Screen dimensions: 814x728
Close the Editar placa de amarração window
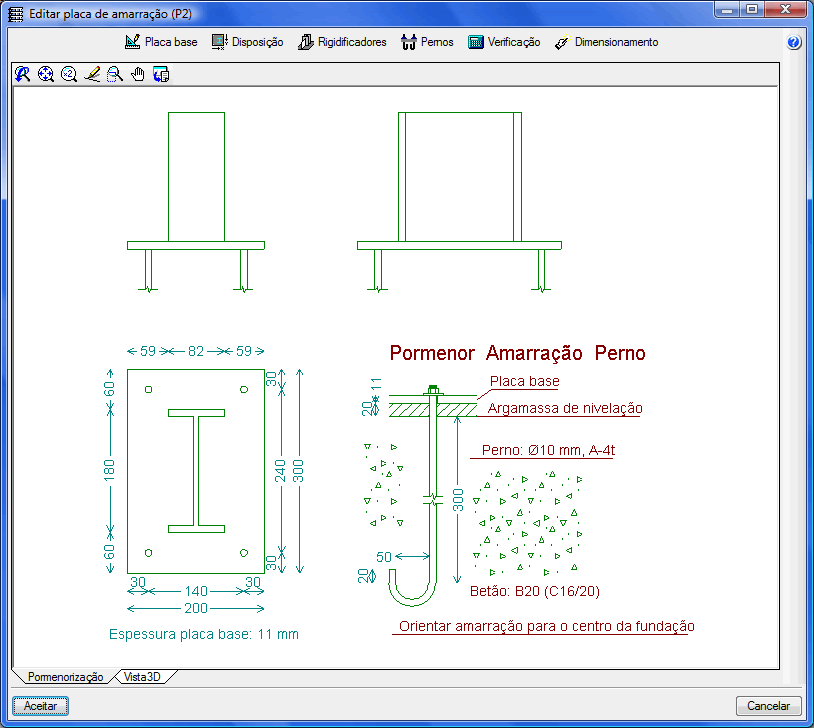(785, 9)
